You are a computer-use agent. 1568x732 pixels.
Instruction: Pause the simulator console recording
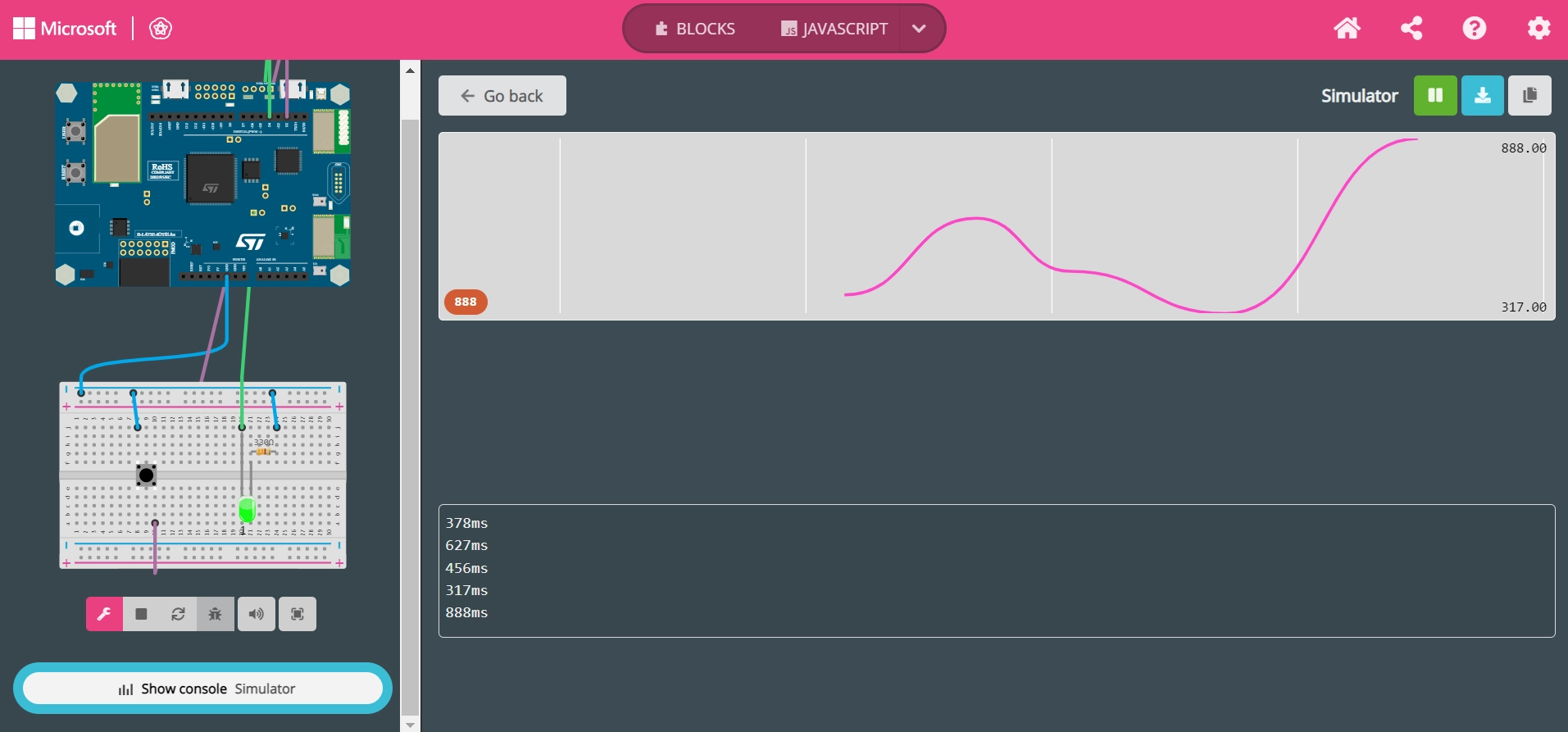[x=1434, y=96]
